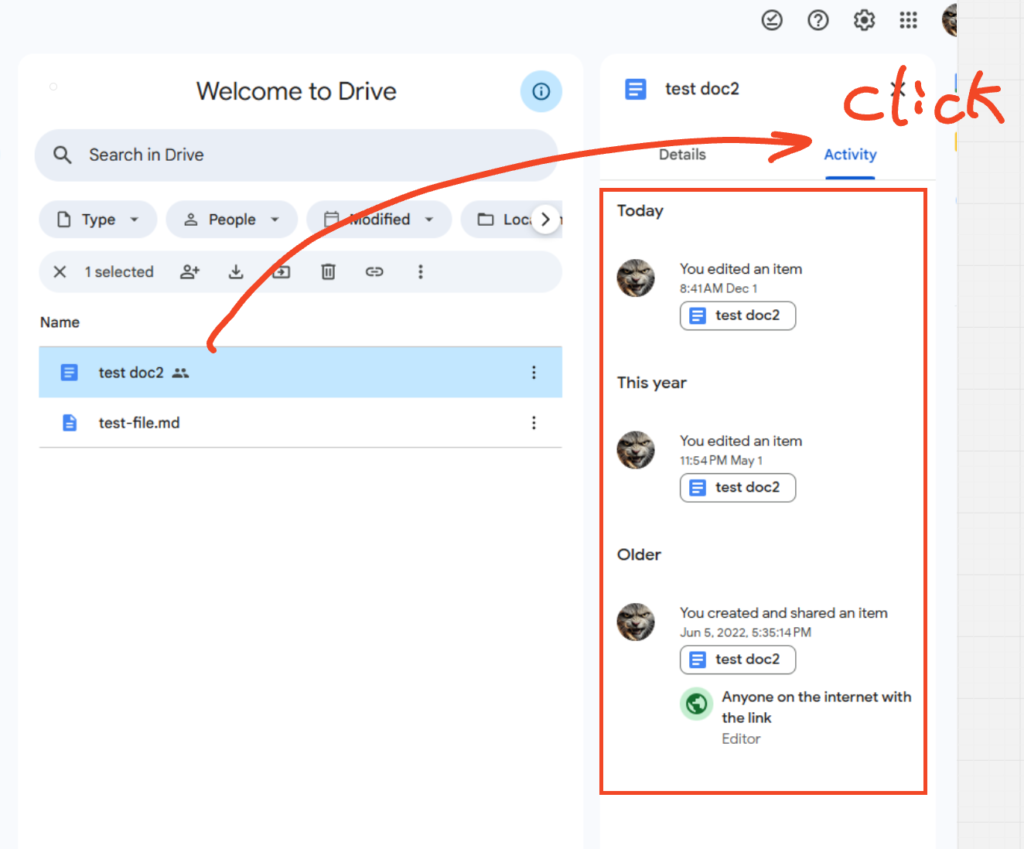Expand the Type filter dropdown
The image size is (1024, 849).
[x=98, y=220]
